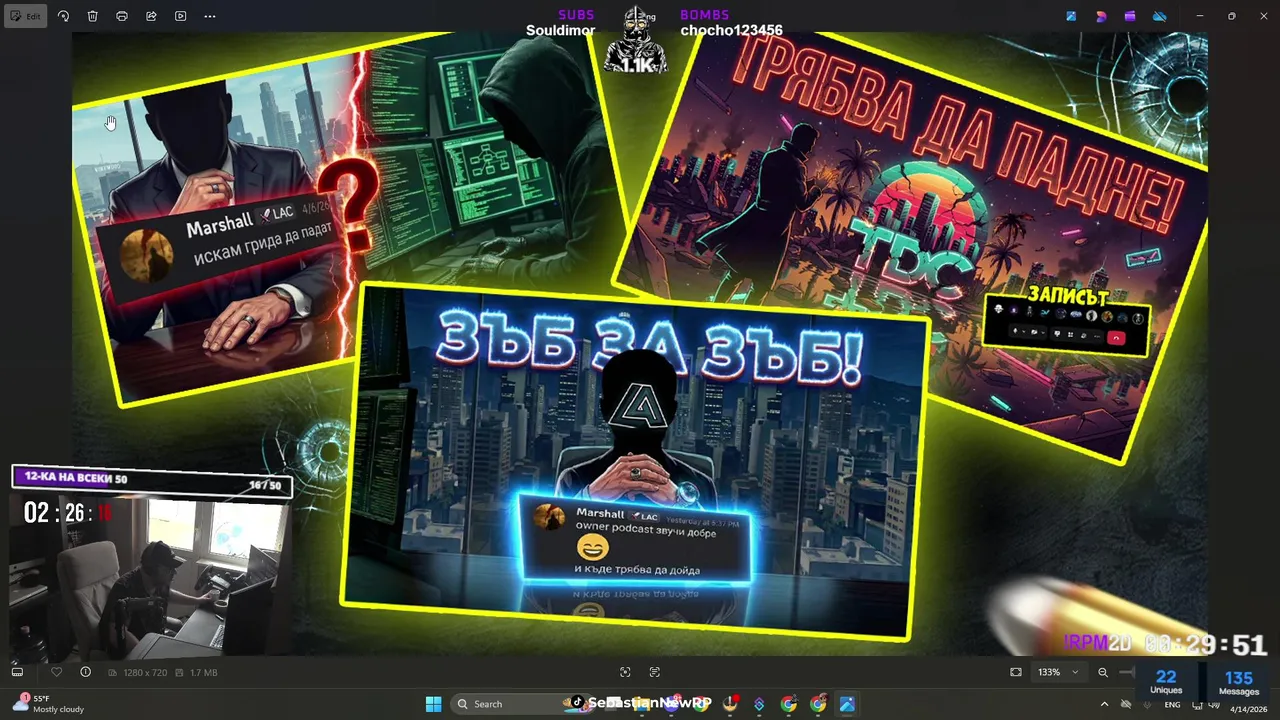The image size is (1280, 720).
Task: Click the 1.7 MB file size text
Action: click(x=203, y=673)
